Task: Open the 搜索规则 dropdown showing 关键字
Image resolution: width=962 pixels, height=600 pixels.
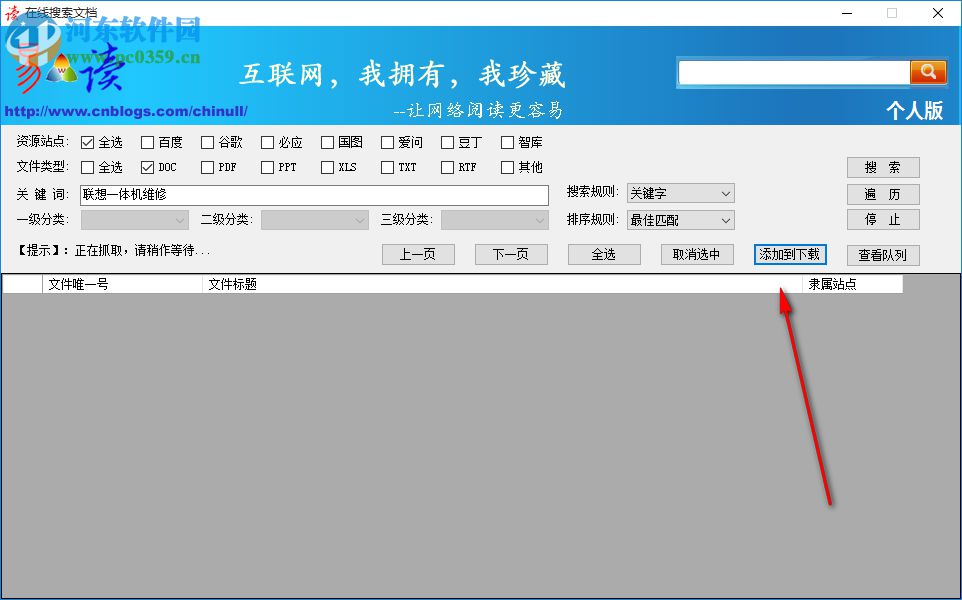Action: coord(681,193)
